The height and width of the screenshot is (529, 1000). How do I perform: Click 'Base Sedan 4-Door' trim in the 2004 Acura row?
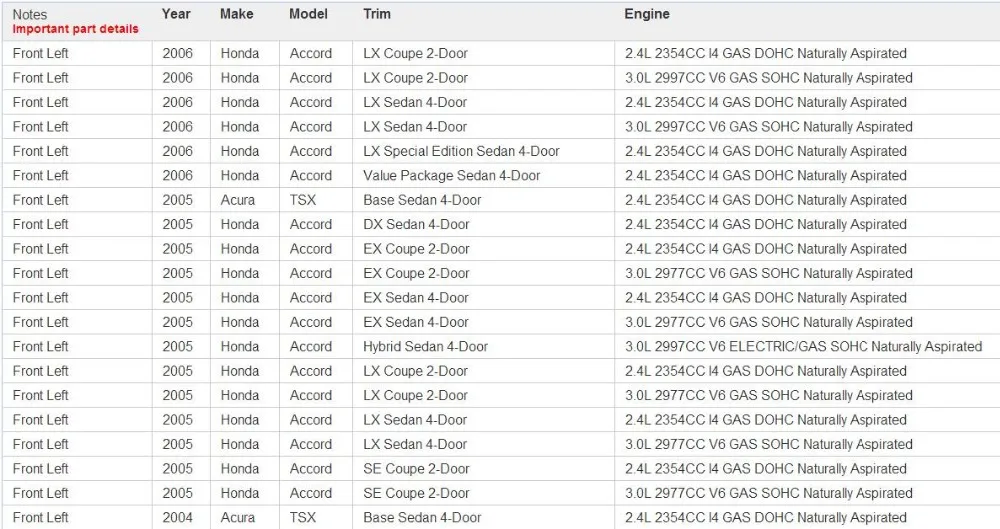point(422,518)
